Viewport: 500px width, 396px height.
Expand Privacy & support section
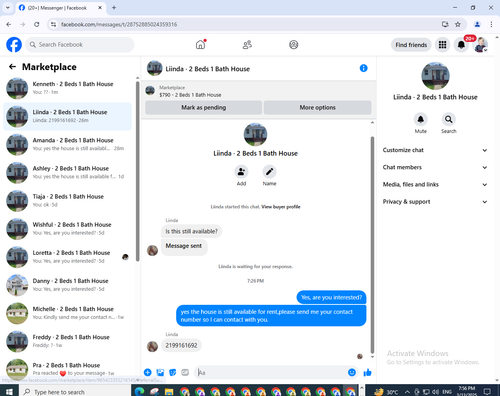(435, 202)
